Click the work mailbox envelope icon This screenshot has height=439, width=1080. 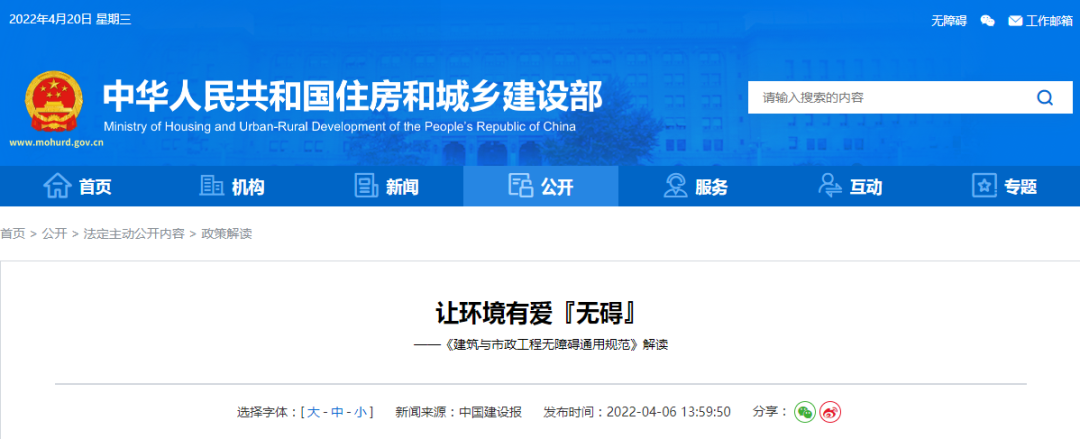point(1015,21)
